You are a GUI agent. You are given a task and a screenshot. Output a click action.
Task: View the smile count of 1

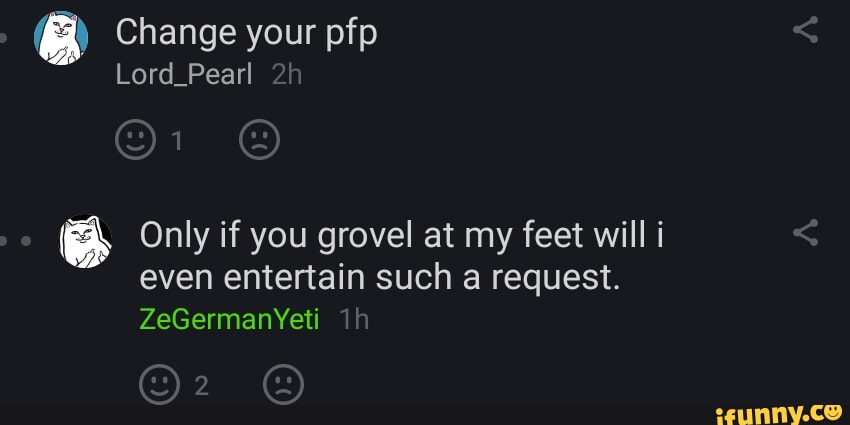coord(177,142)
